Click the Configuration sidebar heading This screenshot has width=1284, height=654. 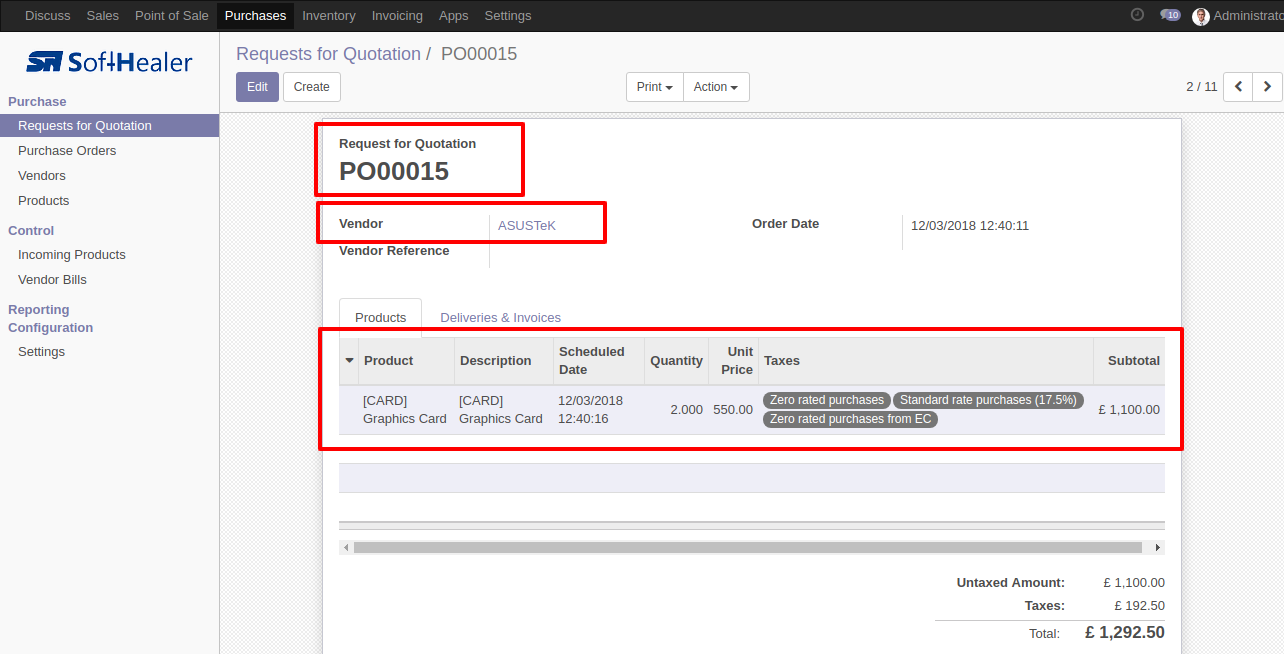click(x=51, y=327)
